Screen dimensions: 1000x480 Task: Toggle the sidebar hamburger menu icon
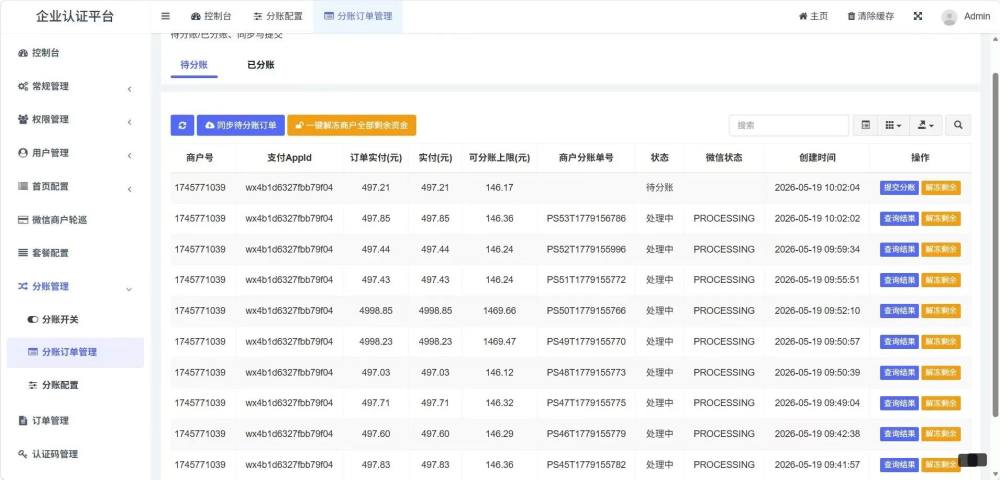[165, 17]
